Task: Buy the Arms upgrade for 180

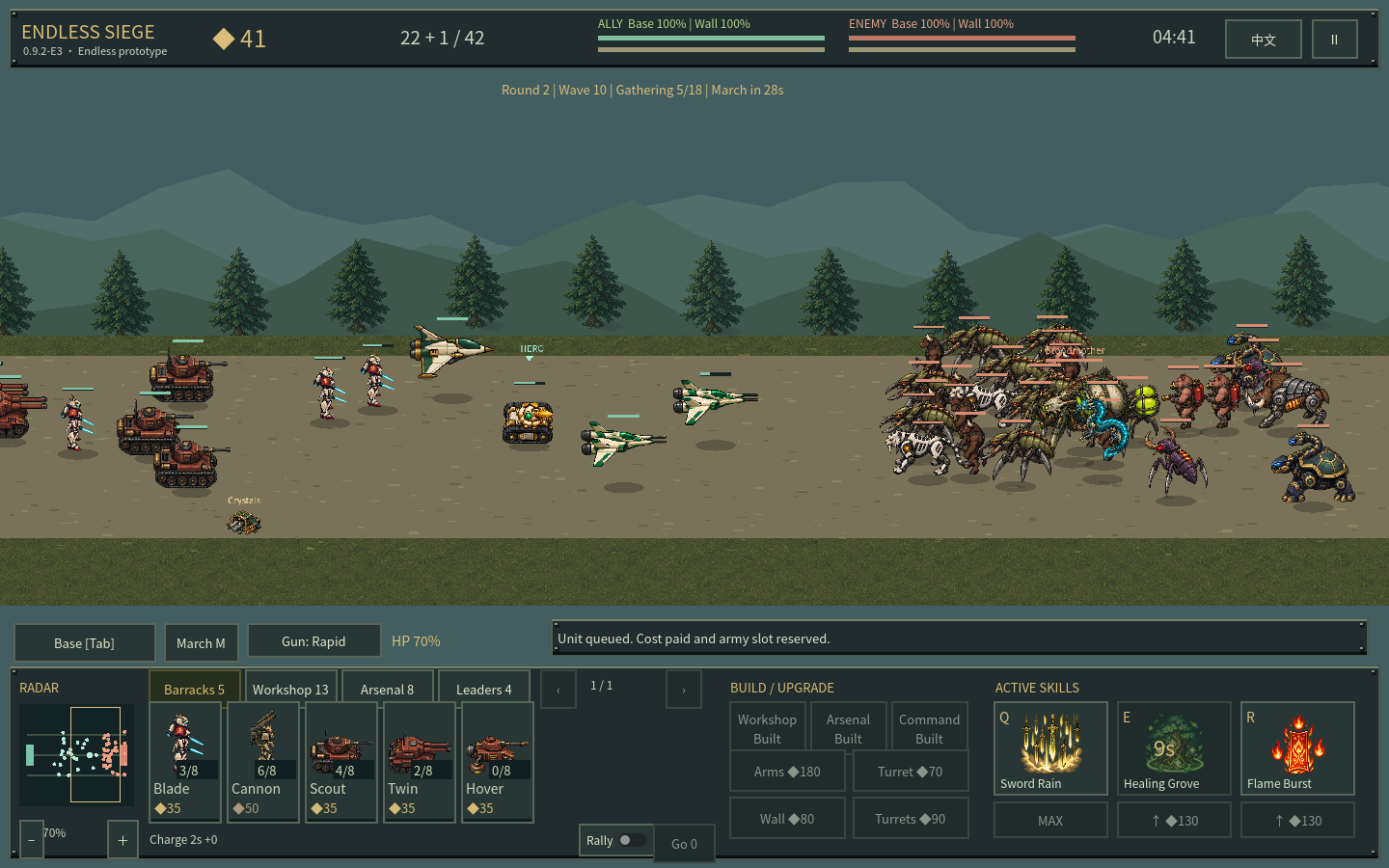Action: coord(787,772)
